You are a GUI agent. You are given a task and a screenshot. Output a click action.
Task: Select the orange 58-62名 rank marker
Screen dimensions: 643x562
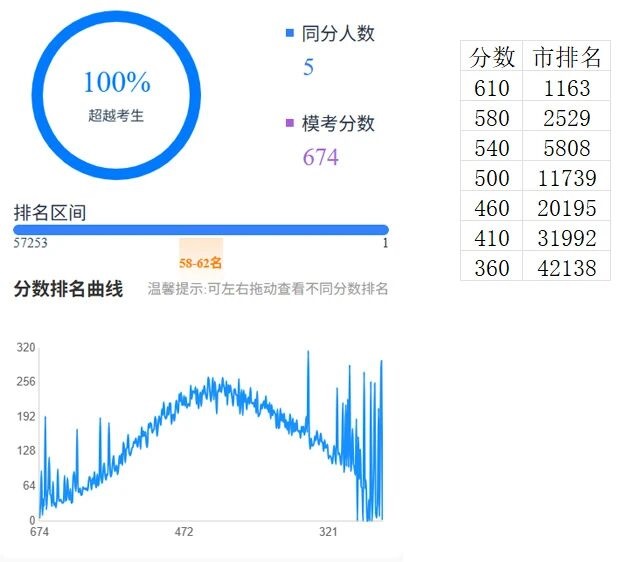click(x=201, y=263)
